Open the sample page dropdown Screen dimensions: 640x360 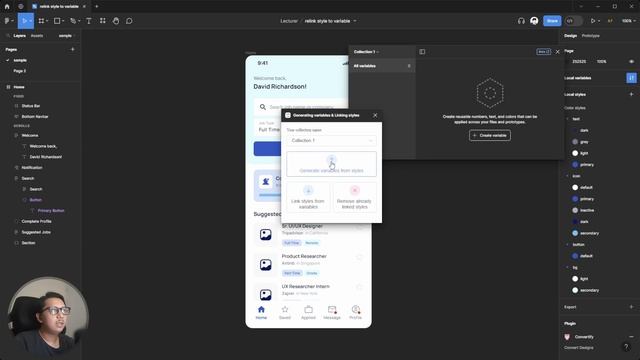pyautogui.click(x=66, y=36)
